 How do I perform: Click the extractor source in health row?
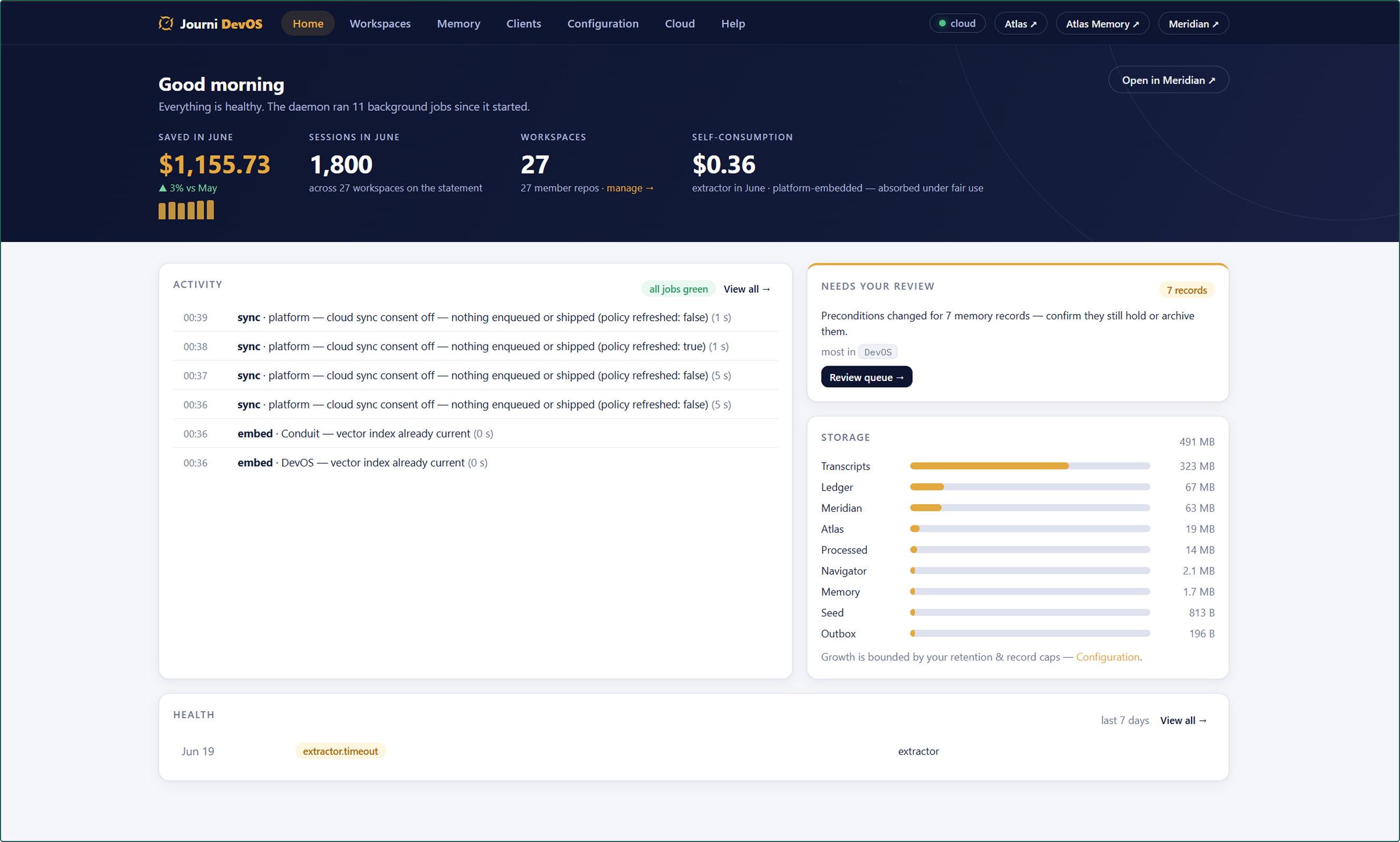(x=918, y=751)
